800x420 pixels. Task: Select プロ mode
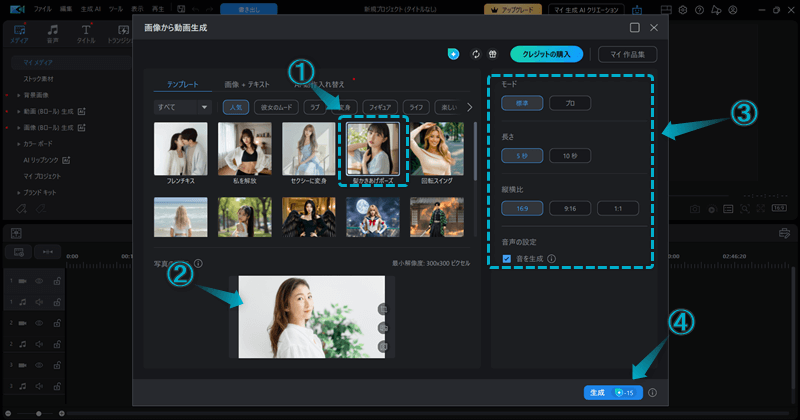pos(570,103)
